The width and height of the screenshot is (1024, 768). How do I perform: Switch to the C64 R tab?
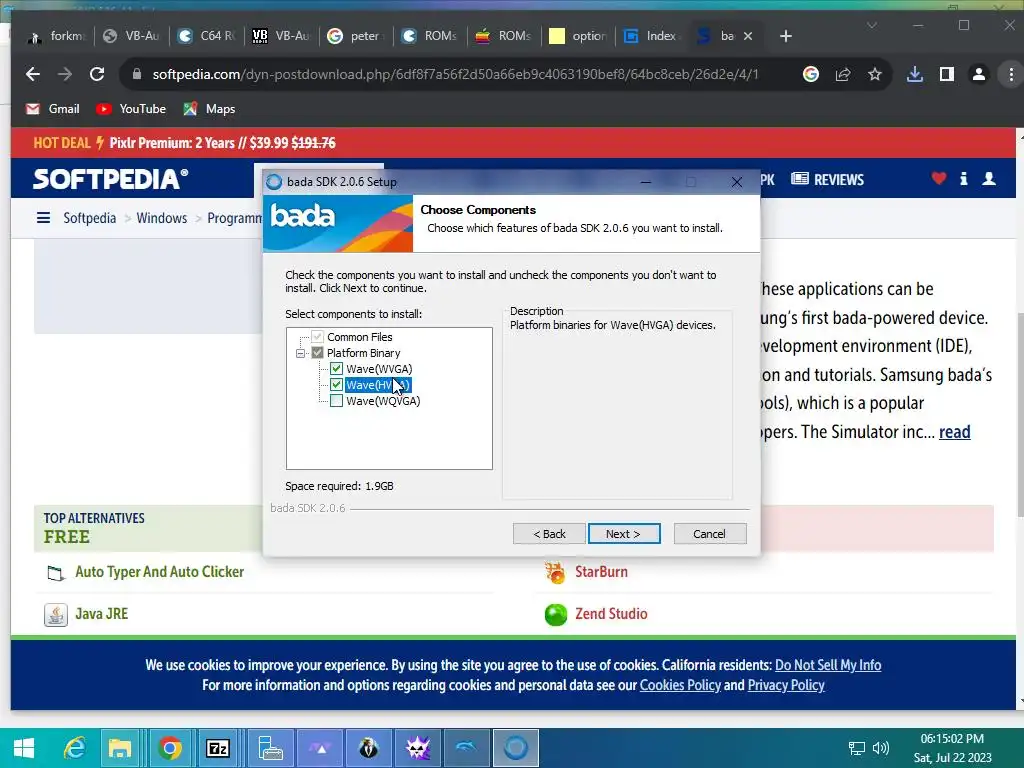point(208,36)
